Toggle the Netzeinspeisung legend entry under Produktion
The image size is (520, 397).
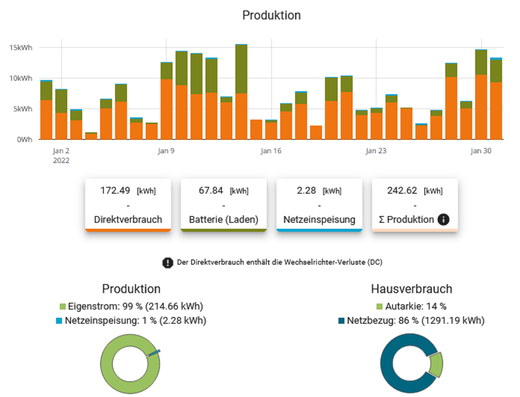coord(131,321)
